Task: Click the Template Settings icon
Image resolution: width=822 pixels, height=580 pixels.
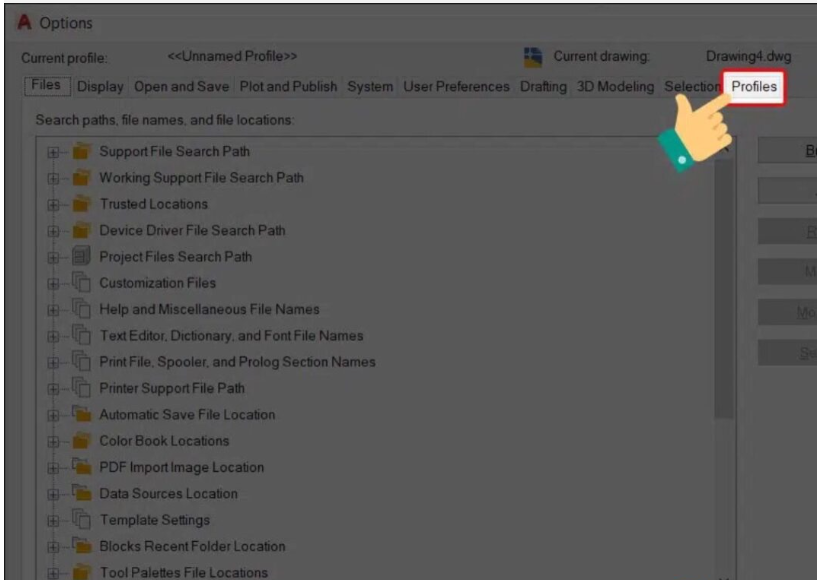Action: pos(81,520)
